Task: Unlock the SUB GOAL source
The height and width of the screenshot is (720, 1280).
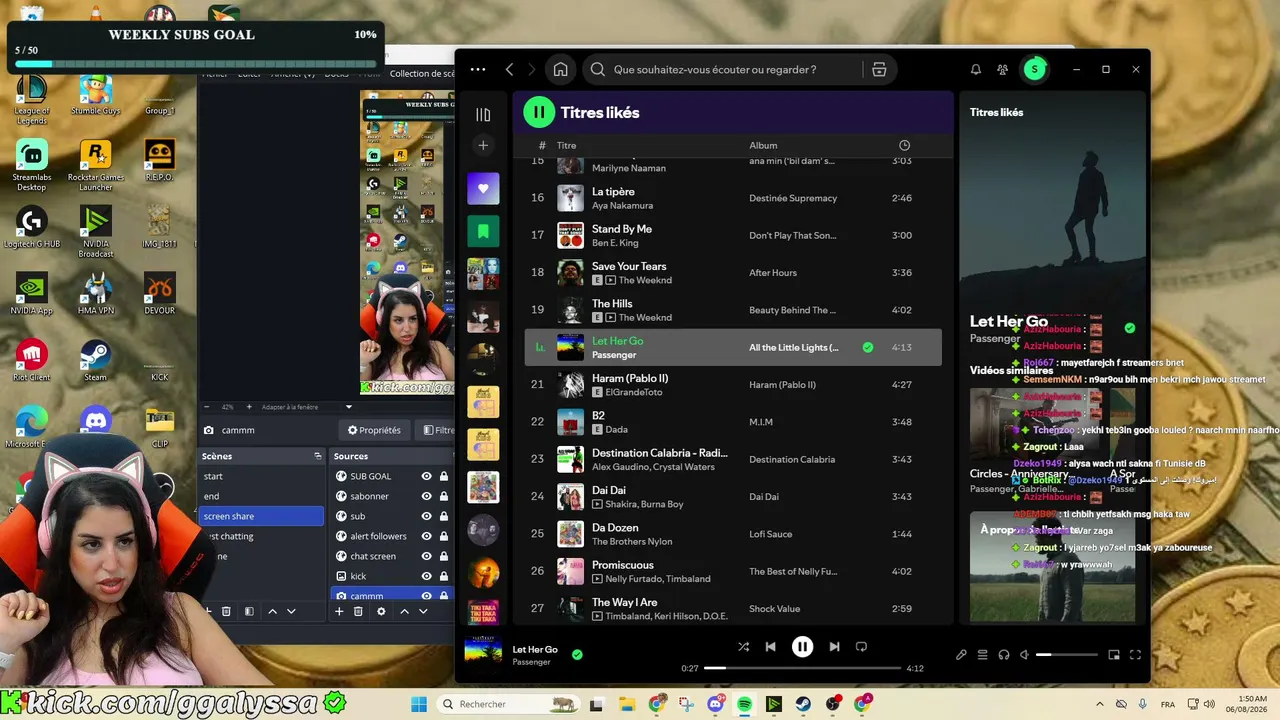Action: point(443,476)
